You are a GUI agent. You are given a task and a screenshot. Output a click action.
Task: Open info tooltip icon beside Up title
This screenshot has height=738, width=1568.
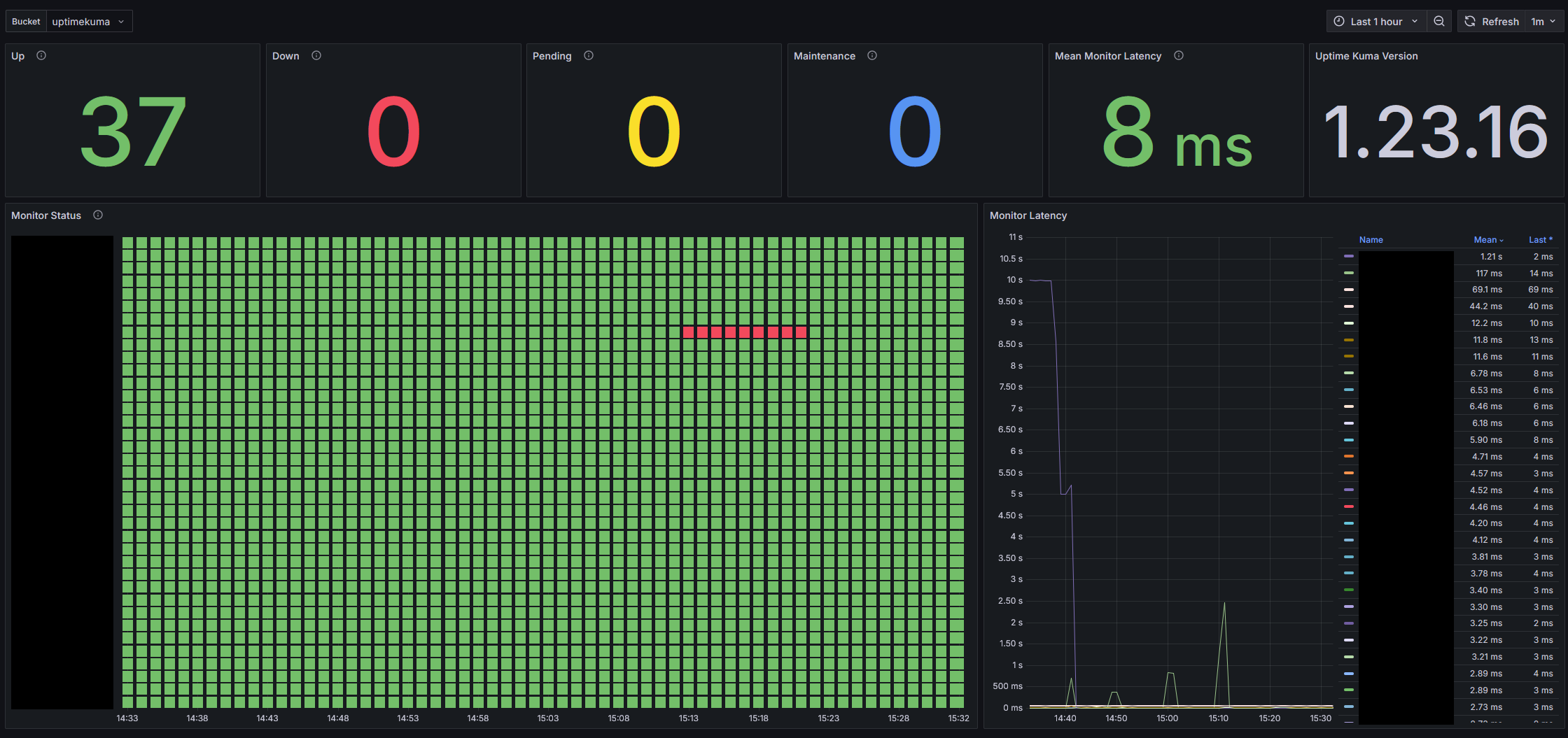[x=41, y=56]
